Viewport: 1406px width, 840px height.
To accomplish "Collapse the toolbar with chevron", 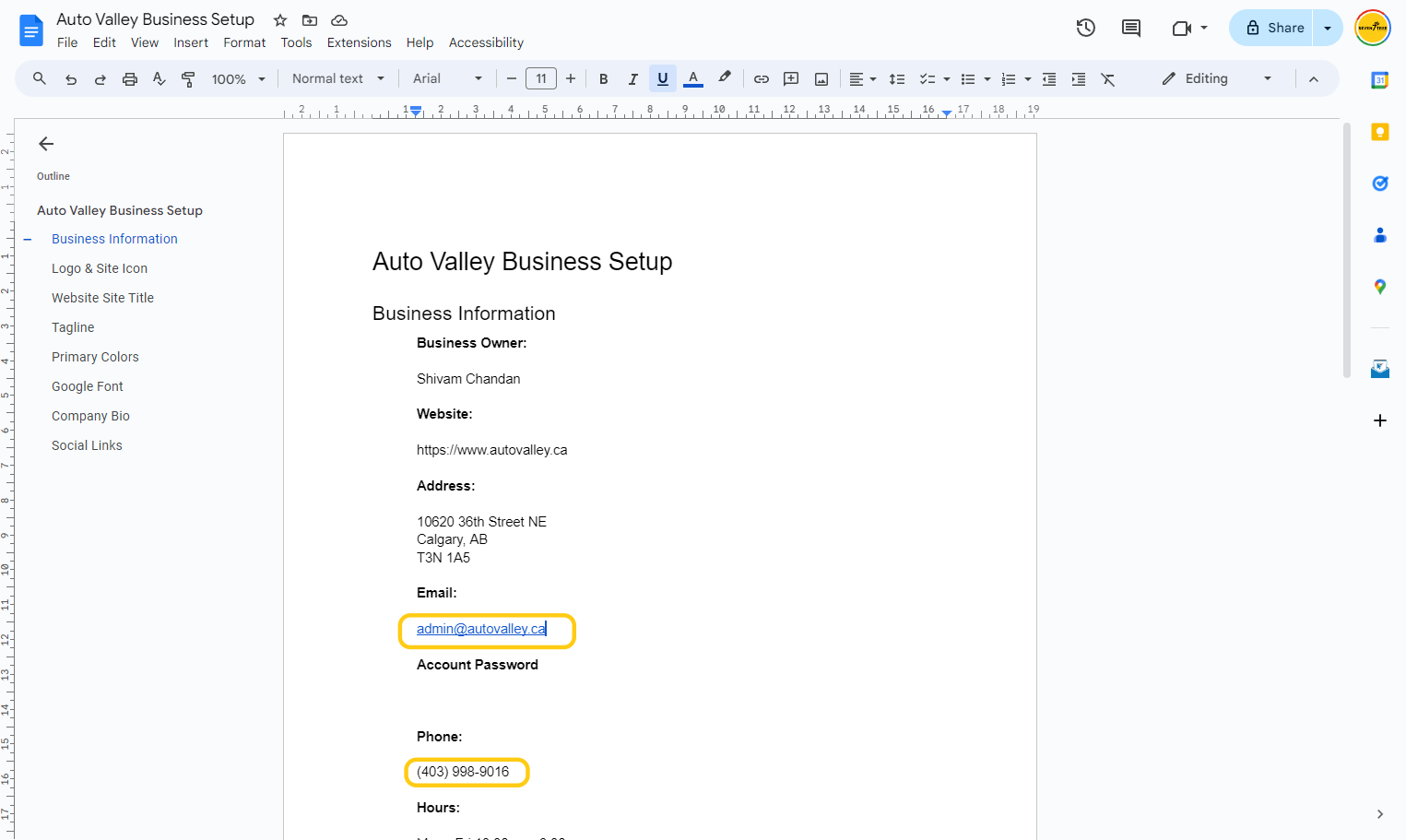I will click(x=1314, y=79).
